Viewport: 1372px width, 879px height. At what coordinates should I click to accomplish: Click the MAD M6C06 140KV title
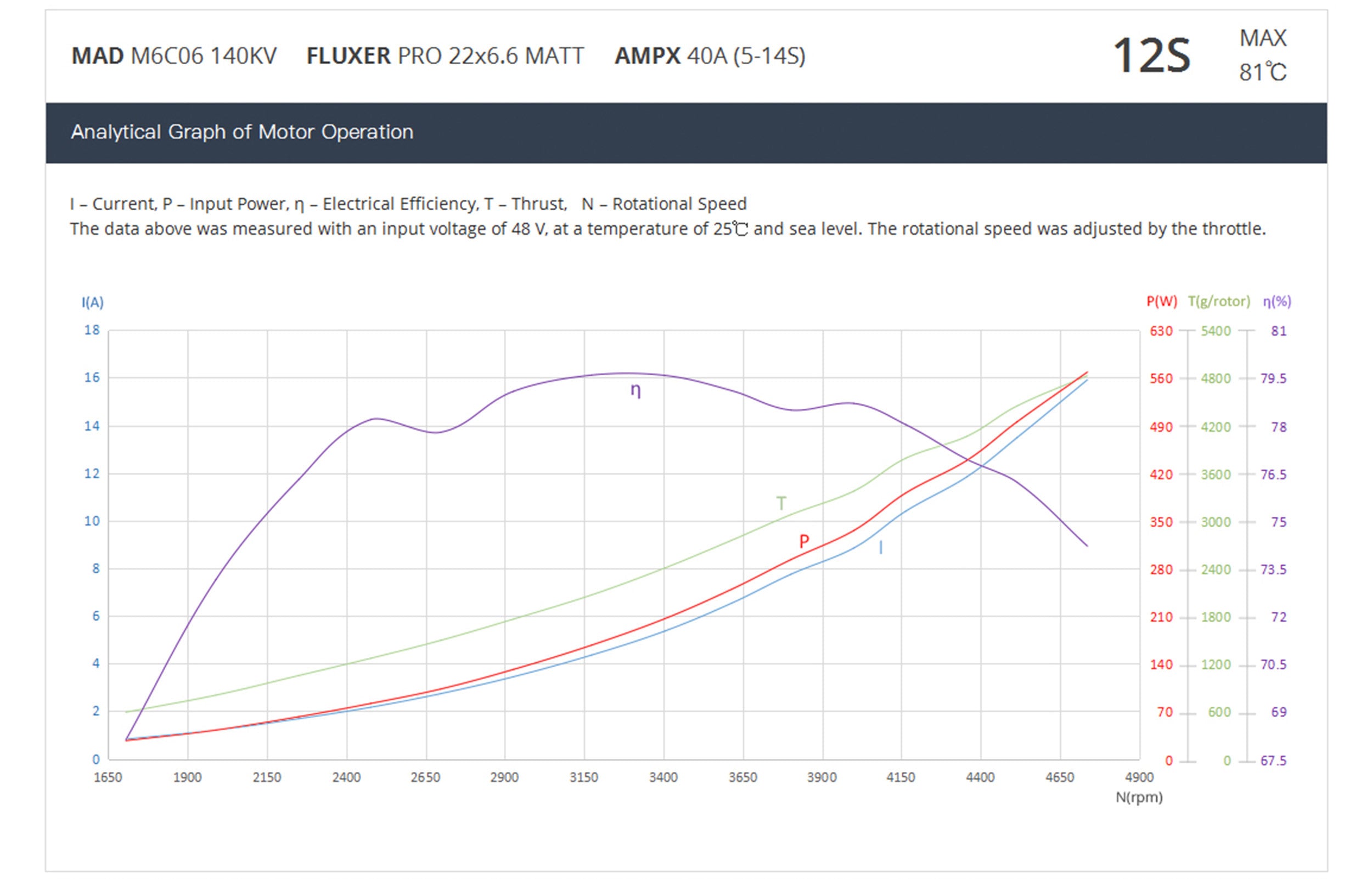pyautogui.click(x=174, y=56)
